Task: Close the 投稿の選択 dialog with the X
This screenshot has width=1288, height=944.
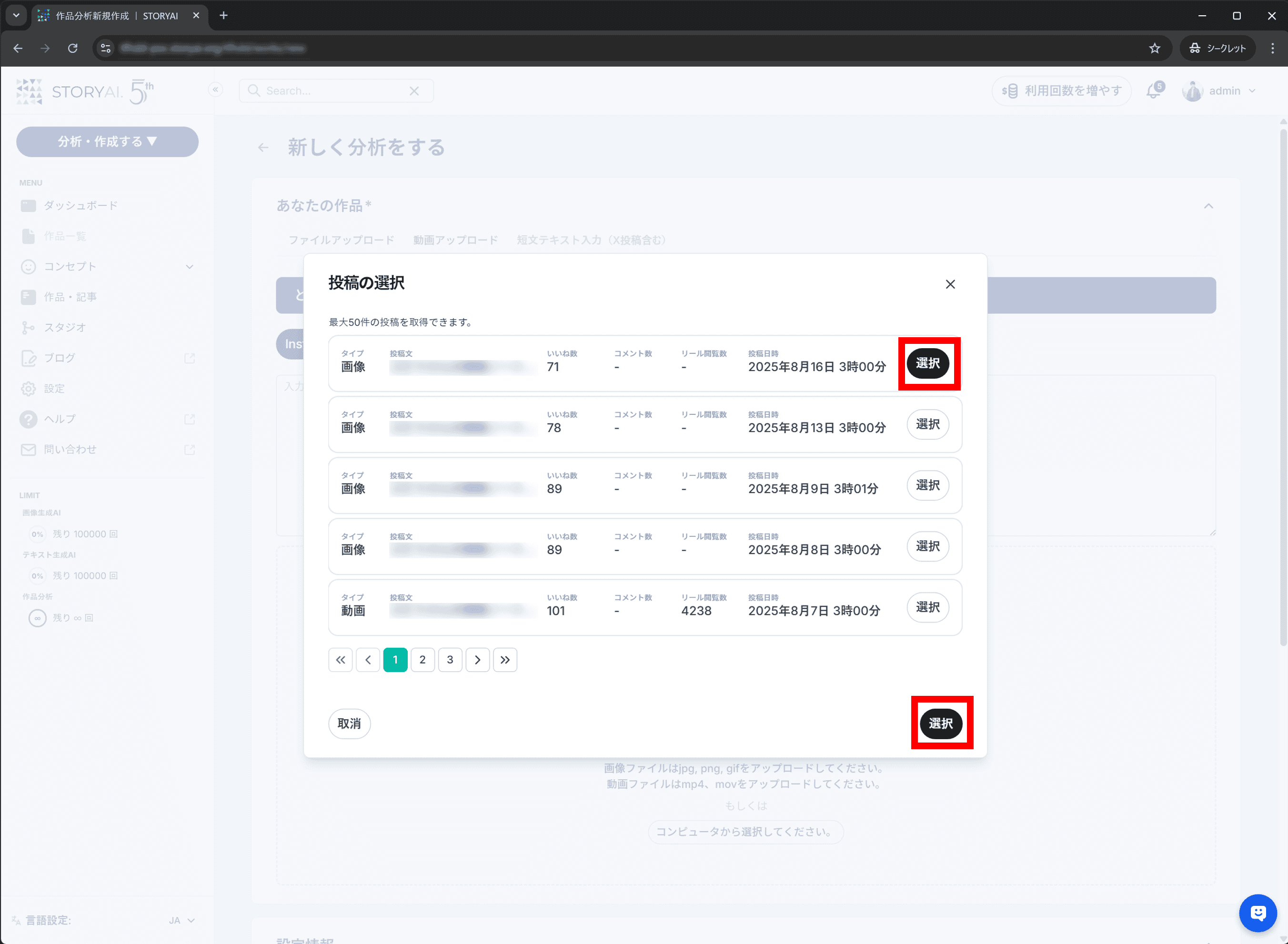Action: pyautogui.click(x=950, y=284)
